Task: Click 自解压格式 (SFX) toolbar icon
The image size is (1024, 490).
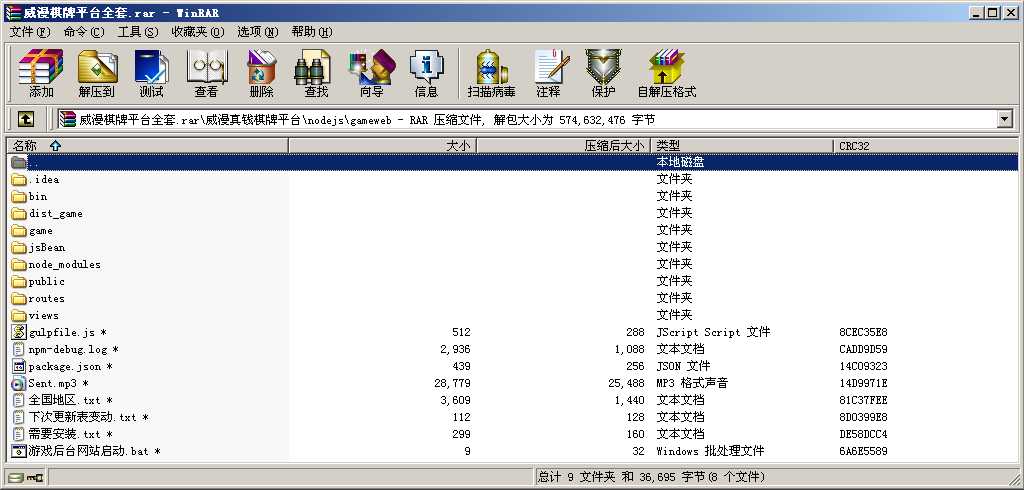Action: click(667, 73)
